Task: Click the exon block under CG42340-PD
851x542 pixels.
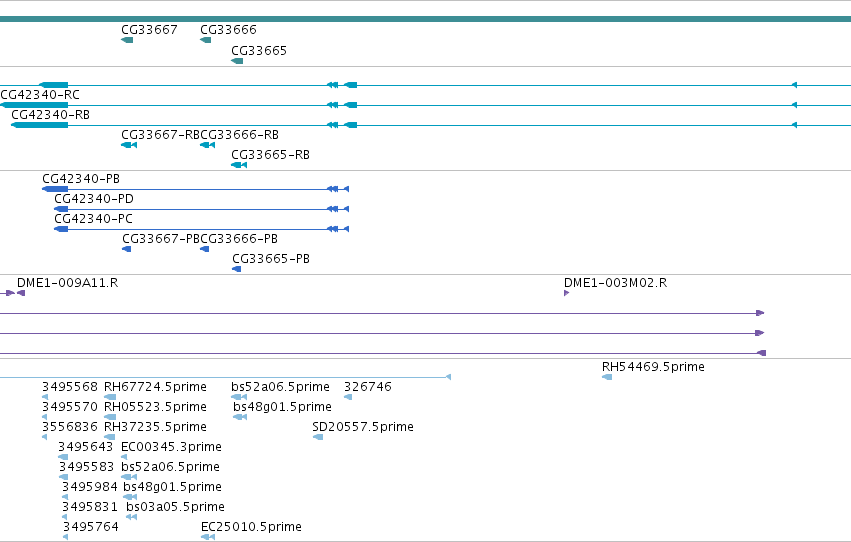Action: click(61, 209)
